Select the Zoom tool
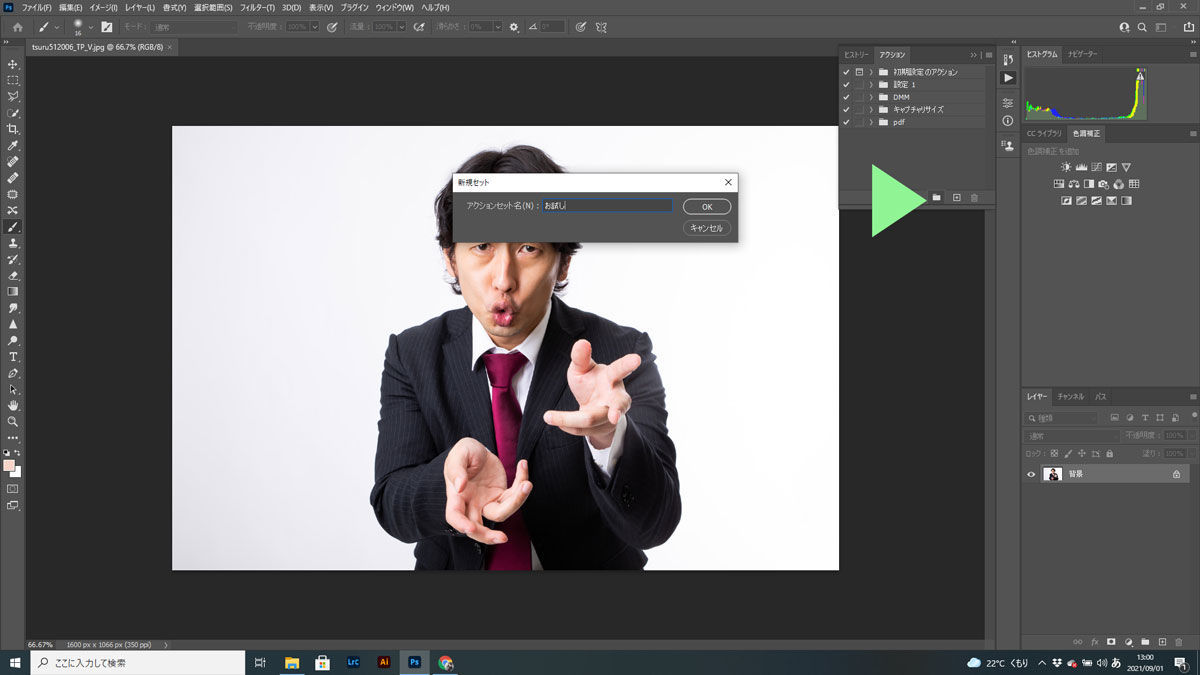The height and width of the screenshot is (675, 1200). tap(13, 421)
